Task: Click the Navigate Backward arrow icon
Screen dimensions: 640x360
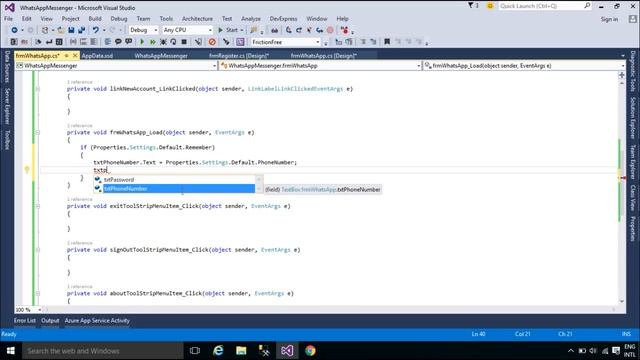Action: point(14,30)
